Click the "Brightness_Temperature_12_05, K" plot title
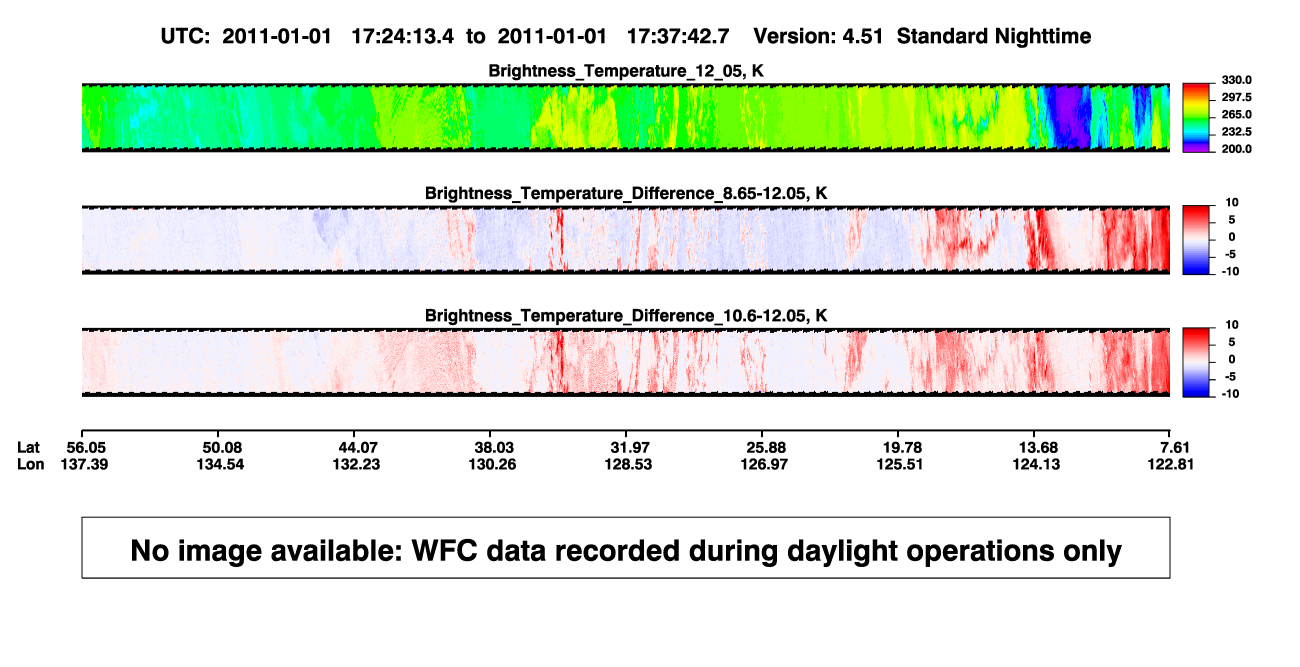 tap(626, 71)
